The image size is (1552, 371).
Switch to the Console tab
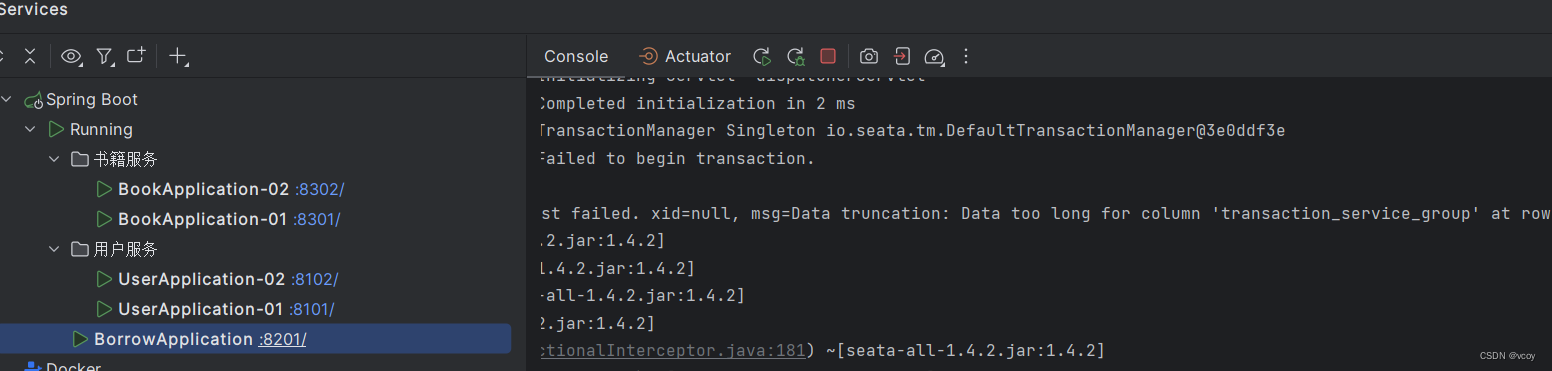pyautogui.click(x=576, y=56)
